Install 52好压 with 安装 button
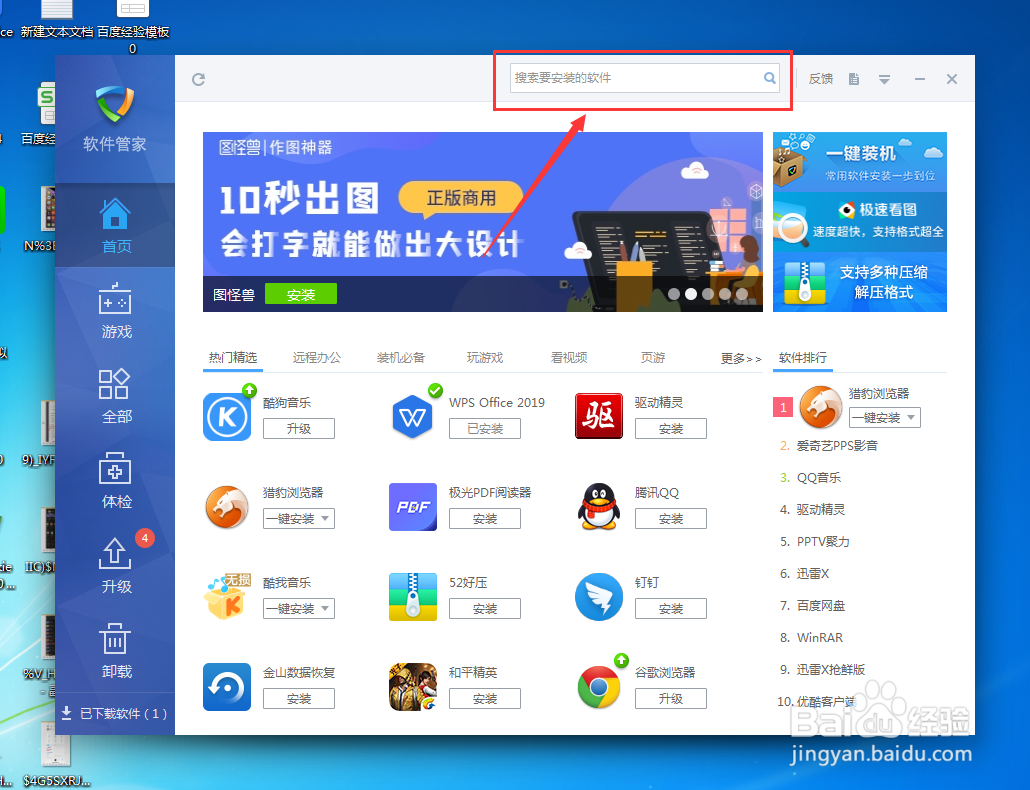This screenshot has width=1030, height=790. pyautogui.click(x=485, y=608)
